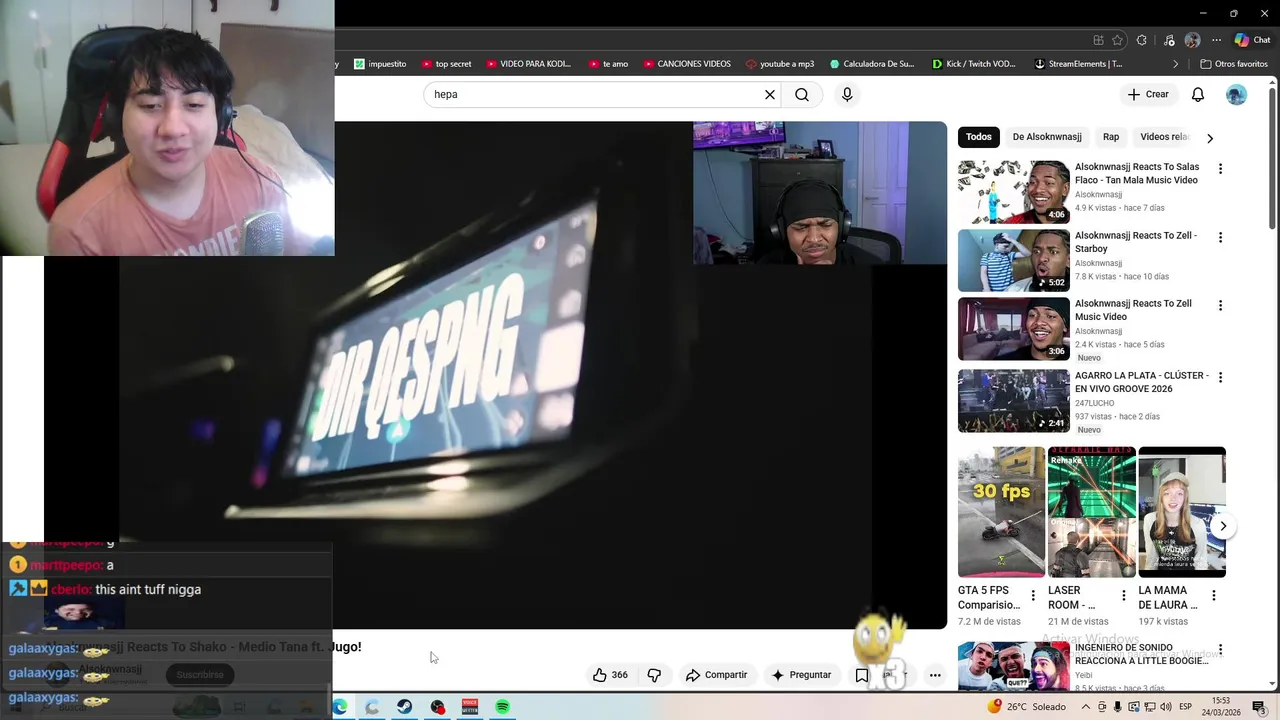Open LA MAMA DE LAURA short
This screenshot has width=1280, height=720.
(x=1181, y=512)
